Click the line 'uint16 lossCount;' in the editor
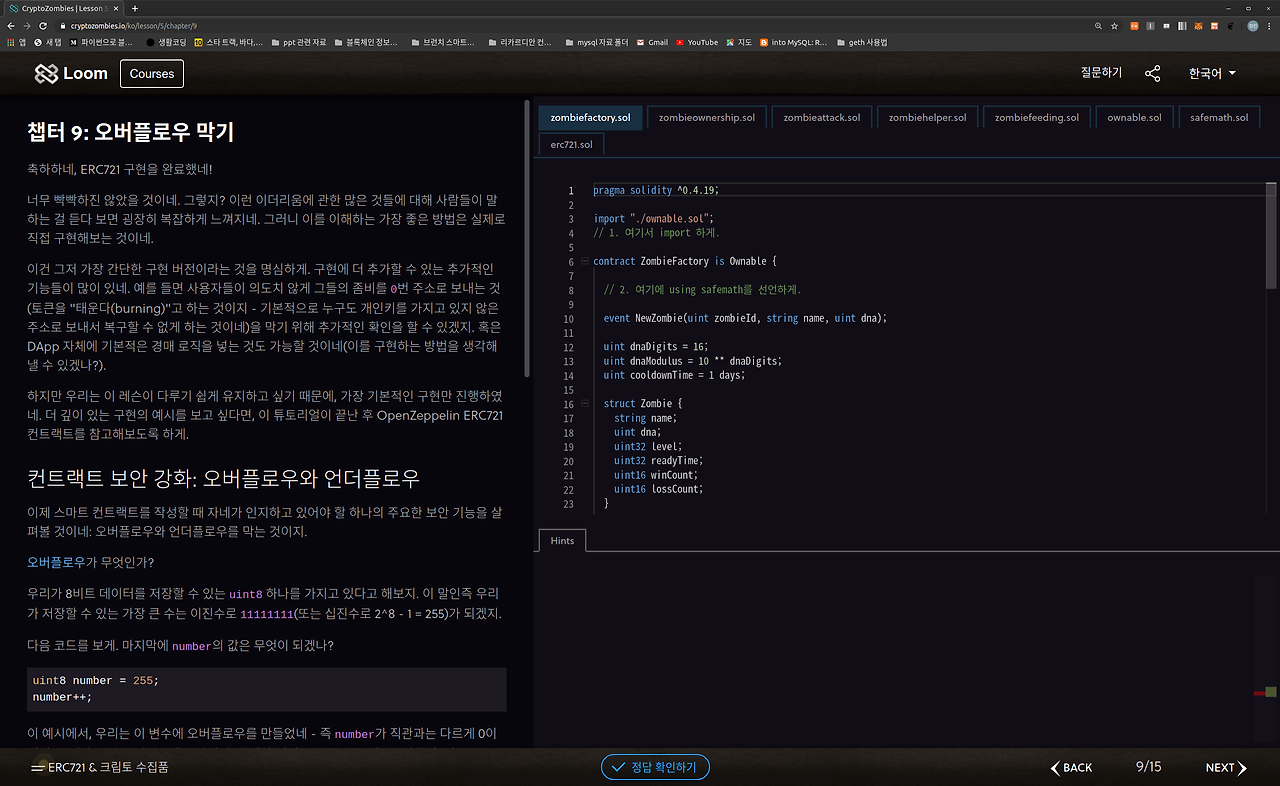Screen dimensions: 1280x786 click(659, 489)
